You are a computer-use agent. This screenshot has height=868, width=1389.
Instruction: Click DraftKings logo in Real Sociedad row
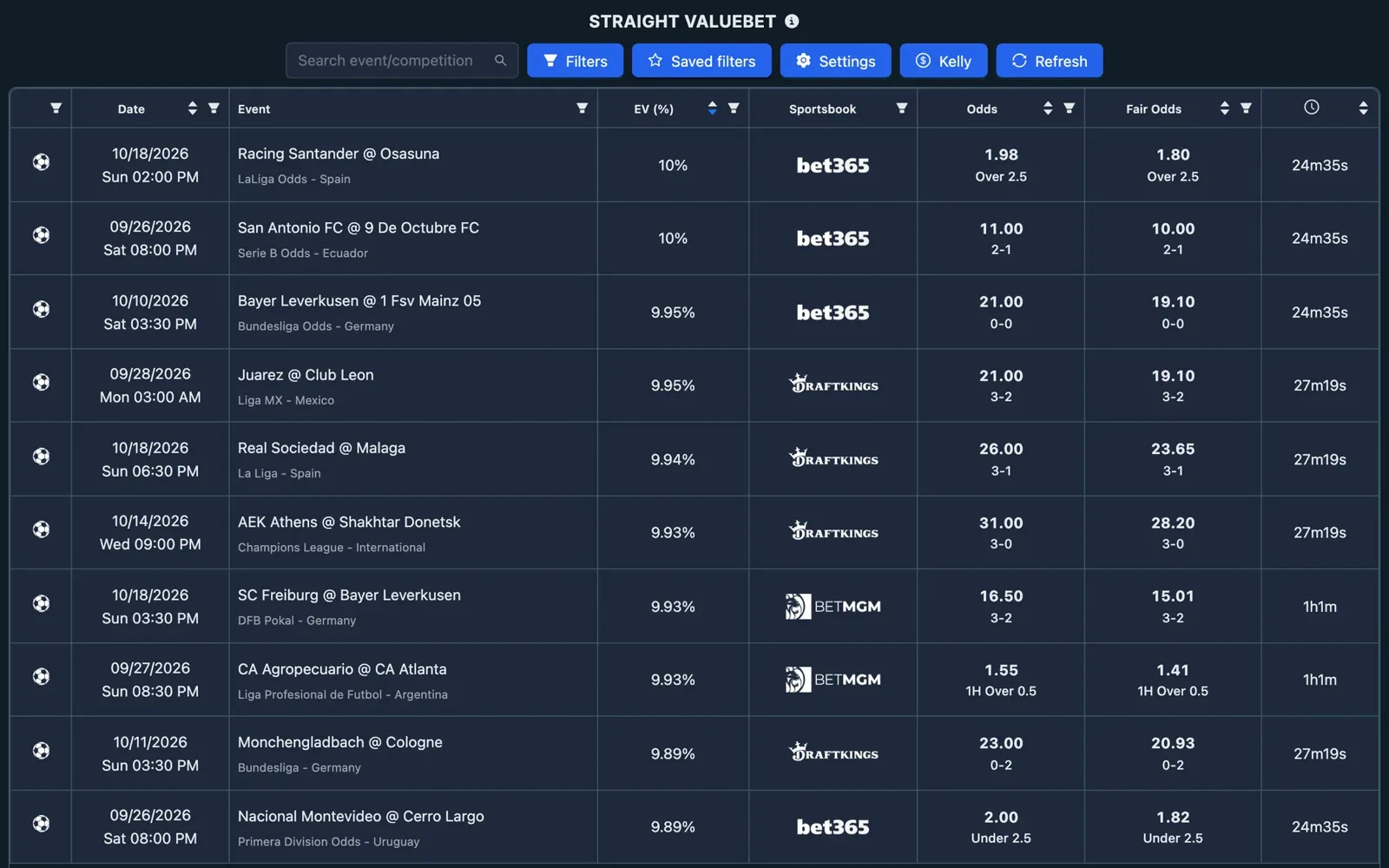pyautogui.click(x=833, y=457)
